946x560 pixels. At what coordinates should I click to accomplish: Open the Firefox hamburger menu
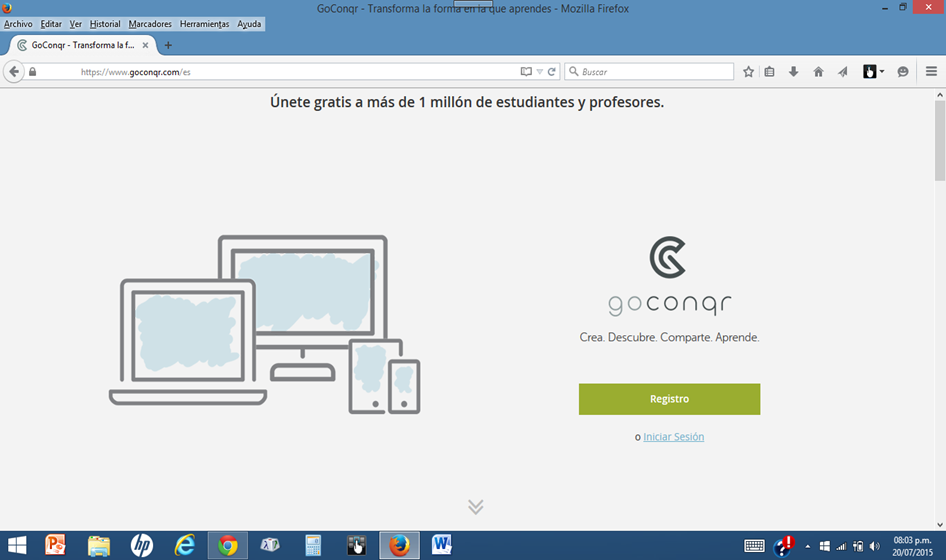(931, 71)
